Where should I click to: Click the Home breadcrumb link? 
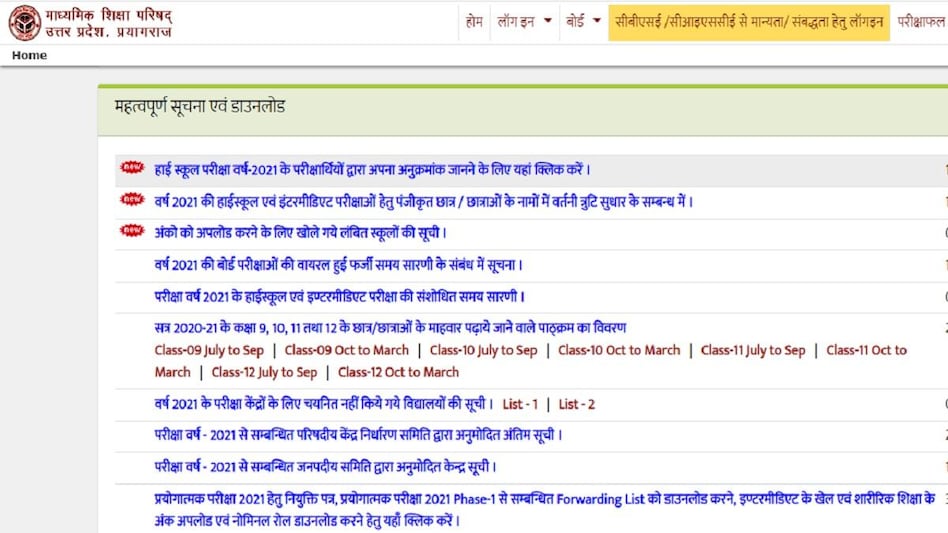coord(29,56)
